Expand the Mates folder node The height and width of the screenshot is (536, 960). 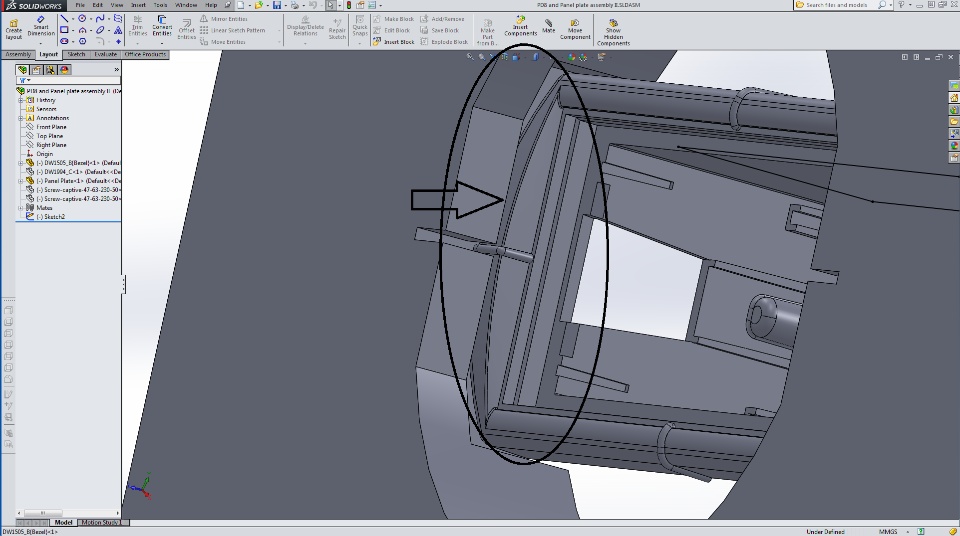point(21,208)
